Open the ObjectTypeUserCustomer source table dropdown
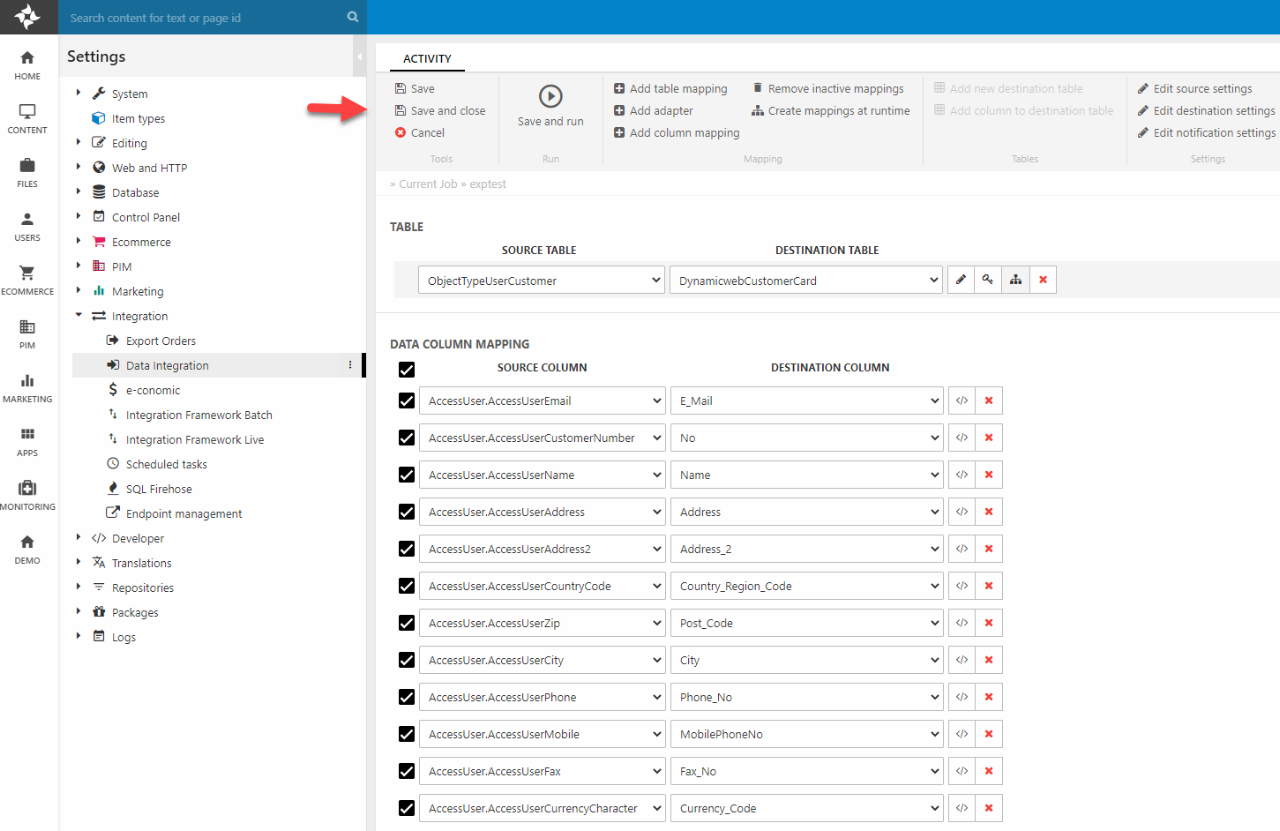1280x831 pixels. coord(541,281)
